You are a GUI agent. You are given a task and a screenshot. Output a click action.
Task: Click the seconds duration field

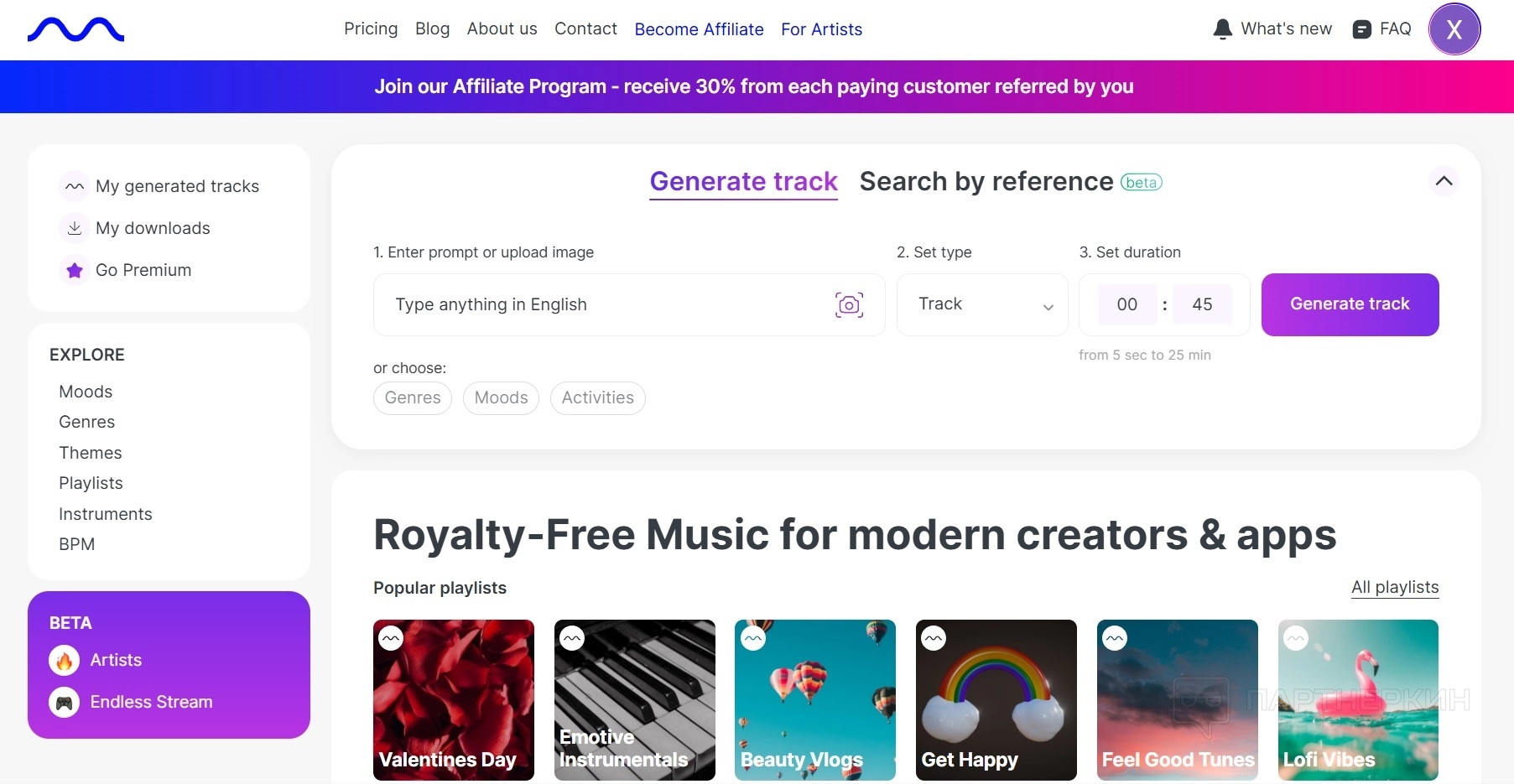point(1201,304)
